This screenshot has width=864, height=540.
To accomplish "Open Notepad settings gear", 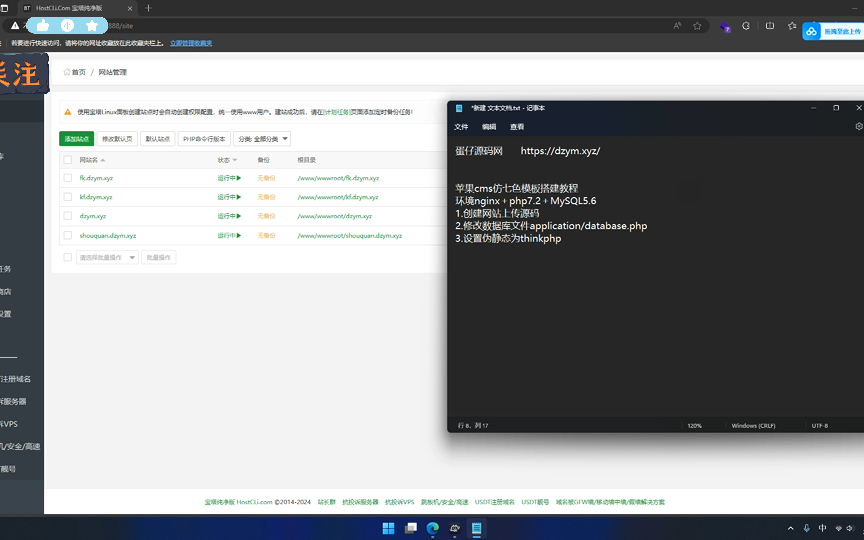I will 858,126.
